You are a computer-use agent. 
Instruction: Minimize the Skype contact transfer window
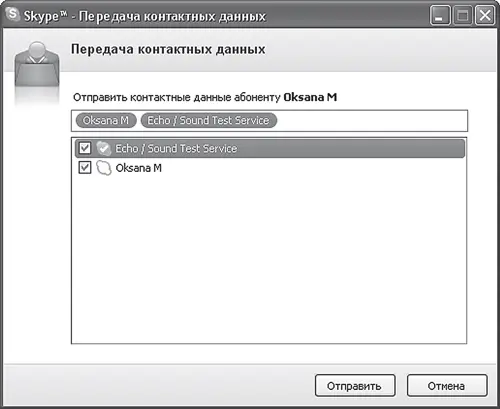click(x=440, y=15)
